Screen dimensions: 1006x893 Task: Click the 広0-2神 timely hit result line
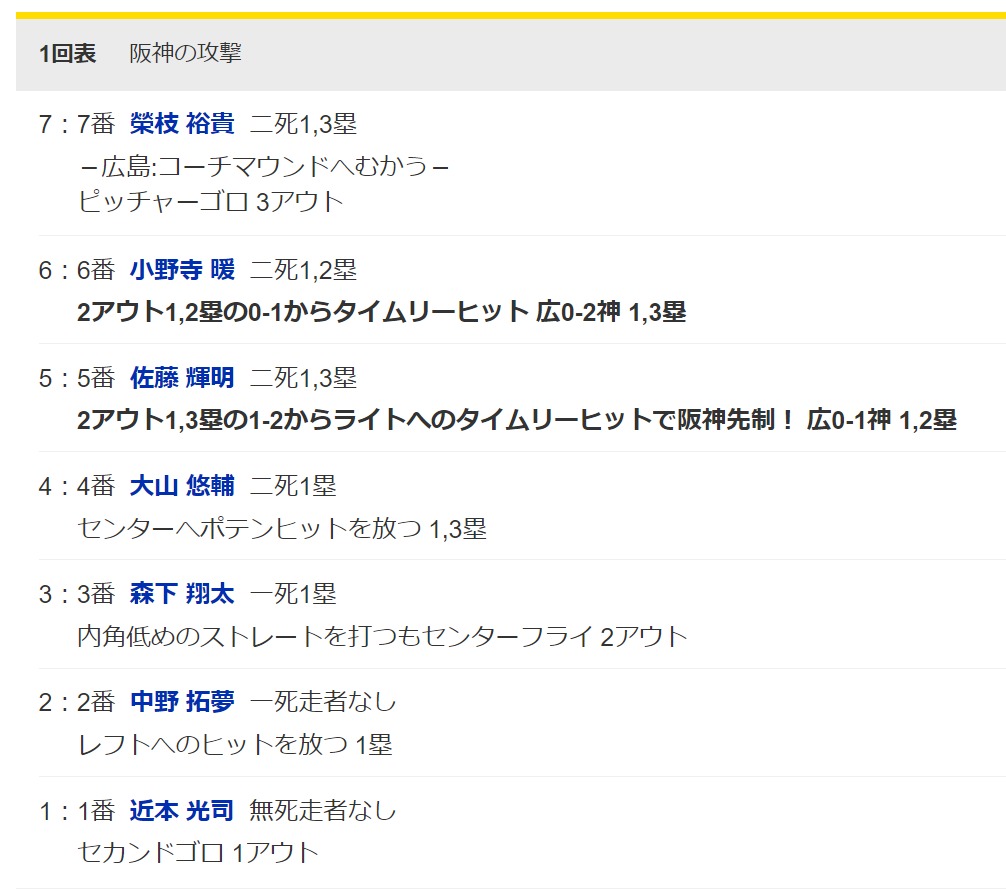(382, 312)
